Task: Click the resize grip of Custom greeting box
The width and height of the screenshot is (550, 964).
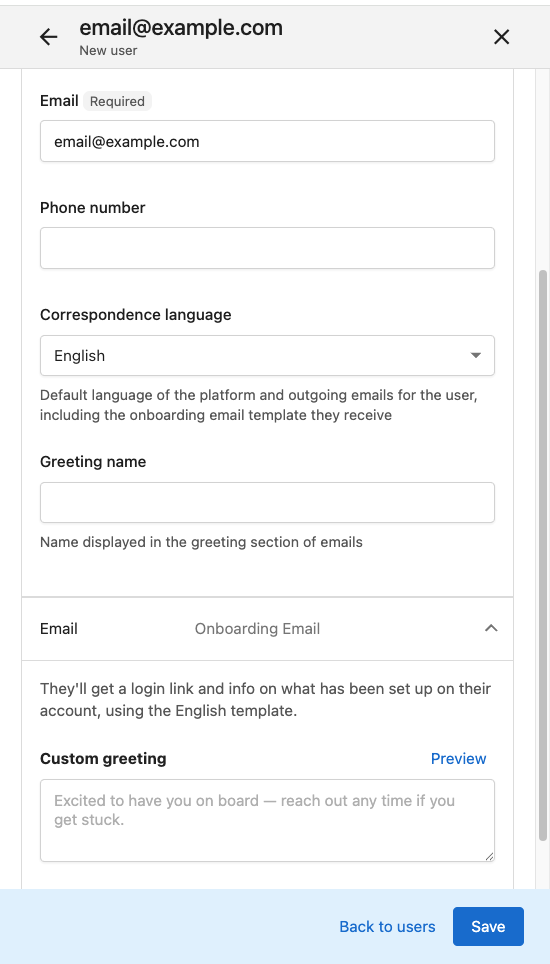Action: [x=489, y=856]
